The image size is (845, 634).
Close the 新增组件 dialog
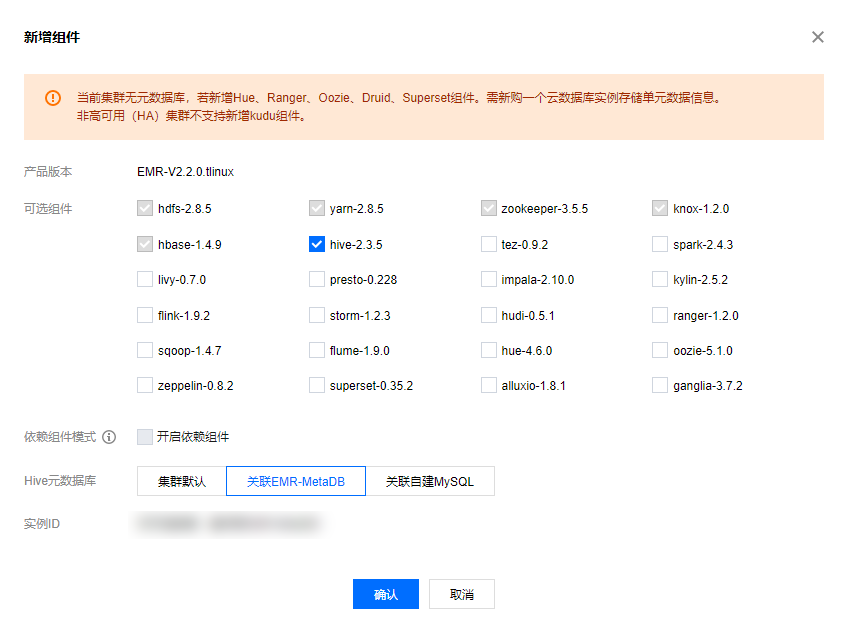pos(818,37)
